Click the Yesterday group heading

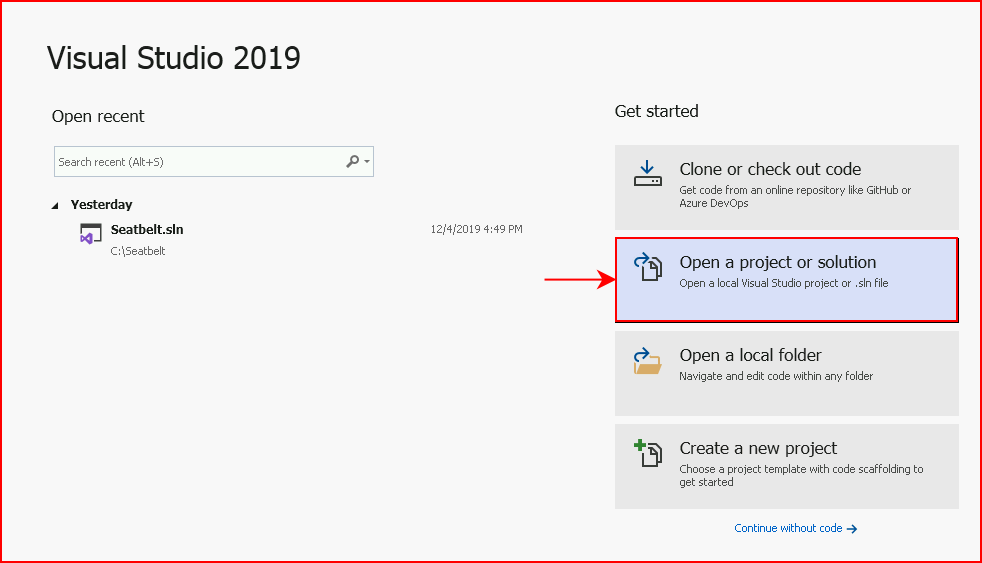pyautogui.click(x=101, y=205)
